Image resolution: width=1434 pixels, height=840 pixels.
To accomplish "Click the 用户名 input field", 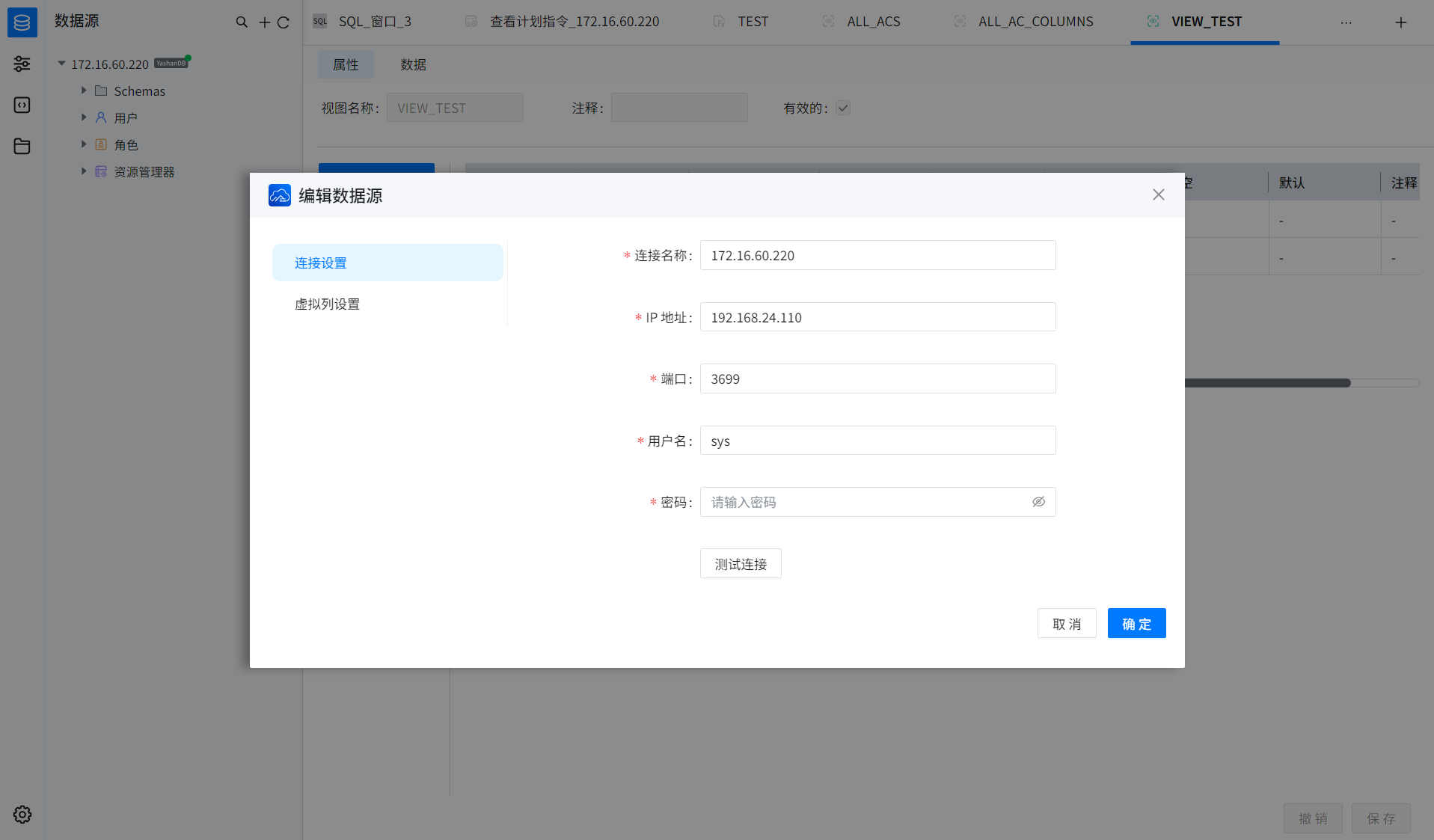I will (x=877, y=441).
